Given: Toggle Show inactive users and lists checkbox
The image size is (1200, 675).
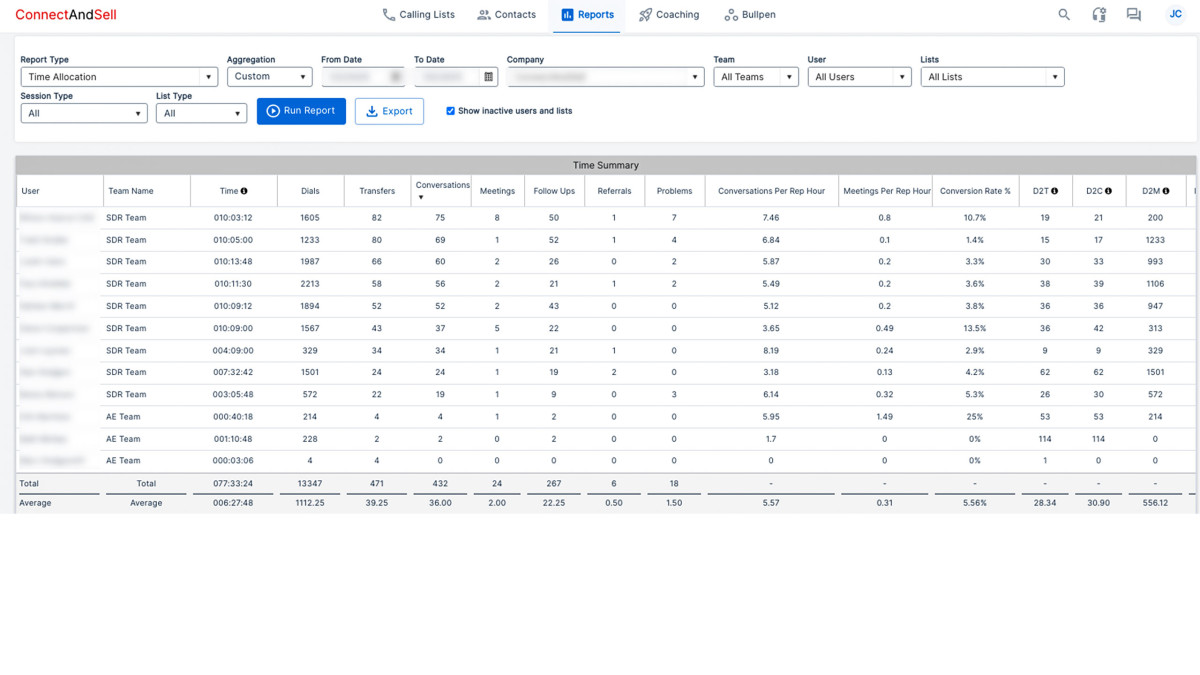Looking at the screenshot, I should click(x=450, y=111).
